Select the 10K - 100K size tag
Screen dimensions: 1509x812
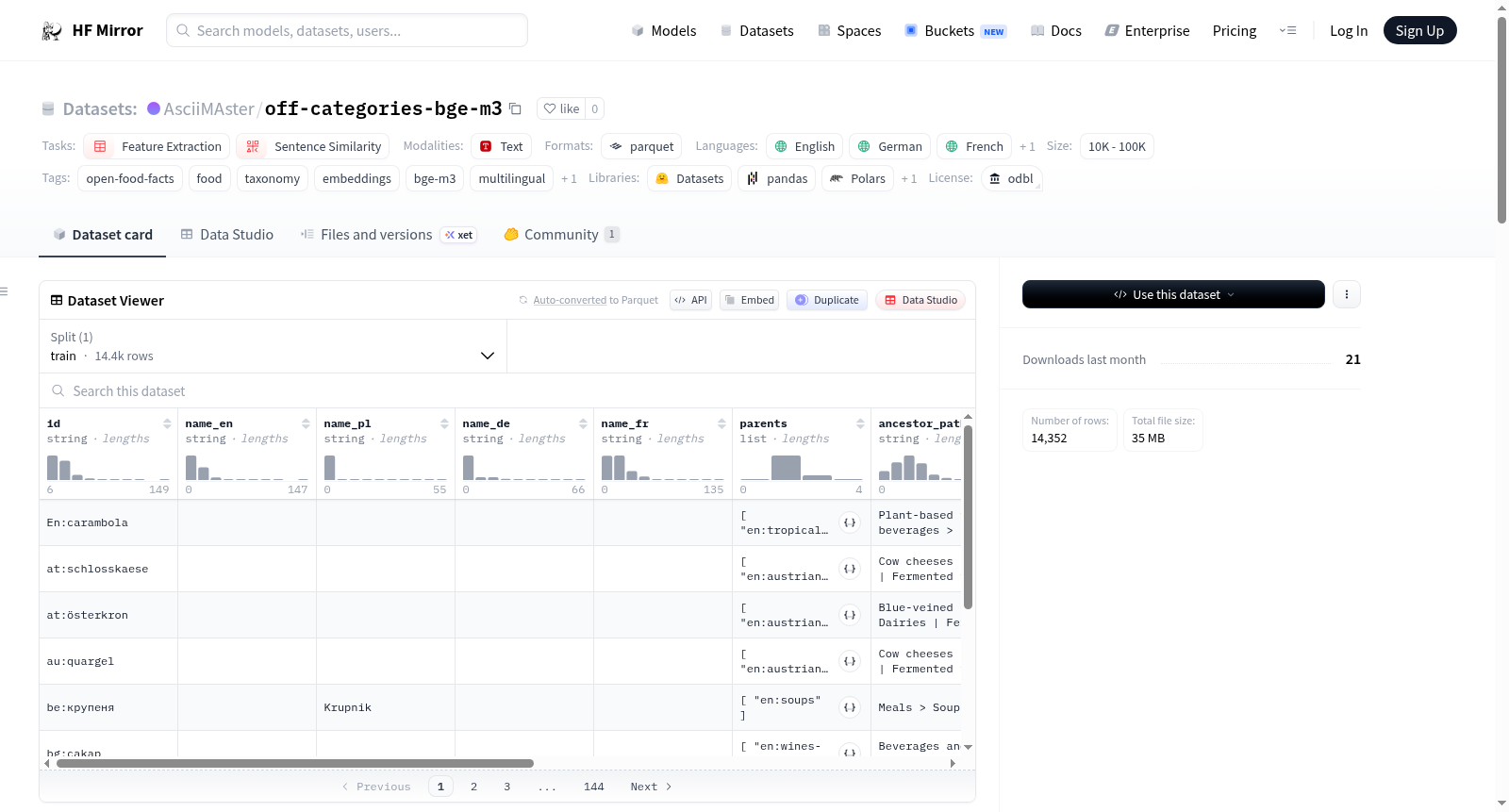click(1117, 146)
